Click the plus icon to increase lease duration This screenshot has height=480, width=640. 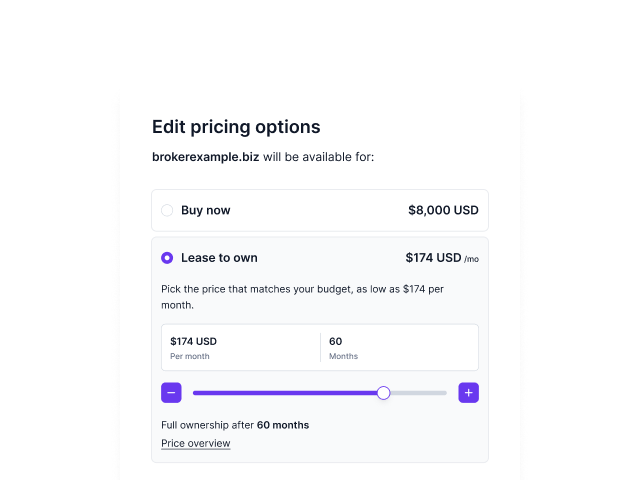469,393
